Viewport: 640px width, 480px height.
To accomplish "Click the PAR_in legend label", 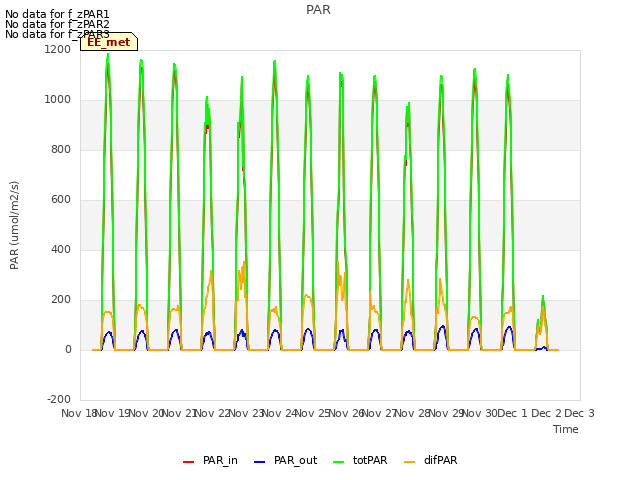I will (x=220, y=460).
